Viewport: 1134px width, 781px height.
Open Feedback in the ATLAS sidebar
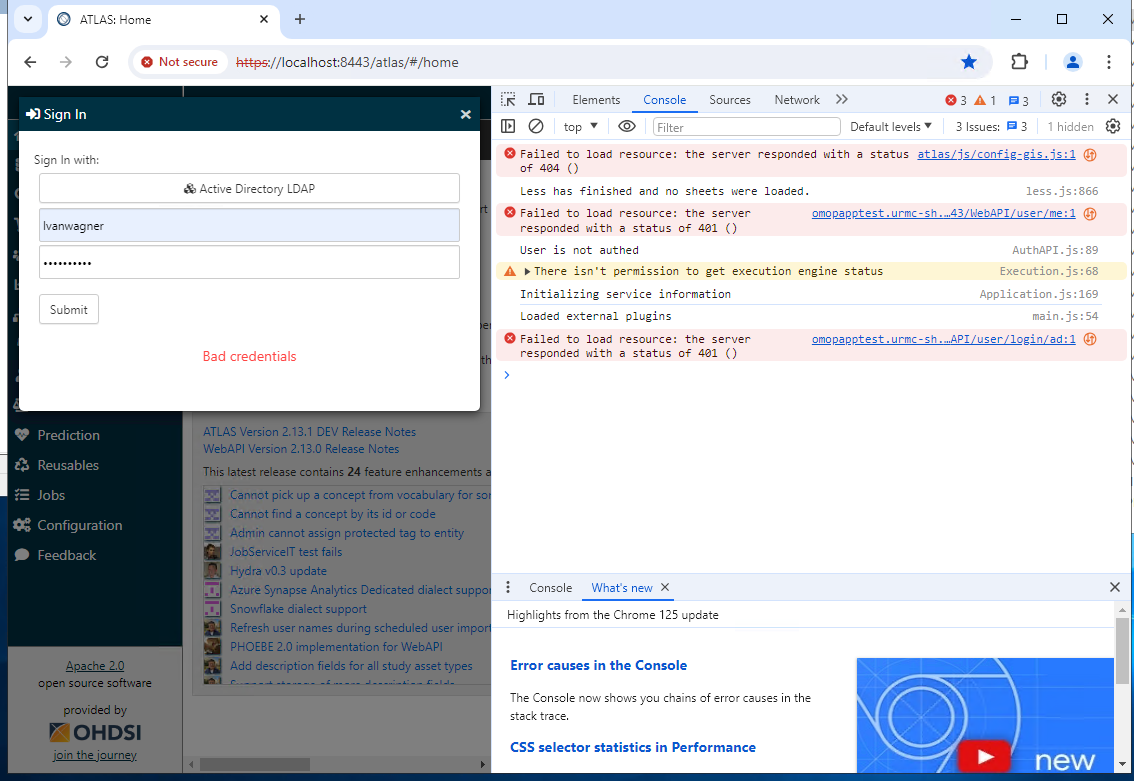tap(67, 555)
